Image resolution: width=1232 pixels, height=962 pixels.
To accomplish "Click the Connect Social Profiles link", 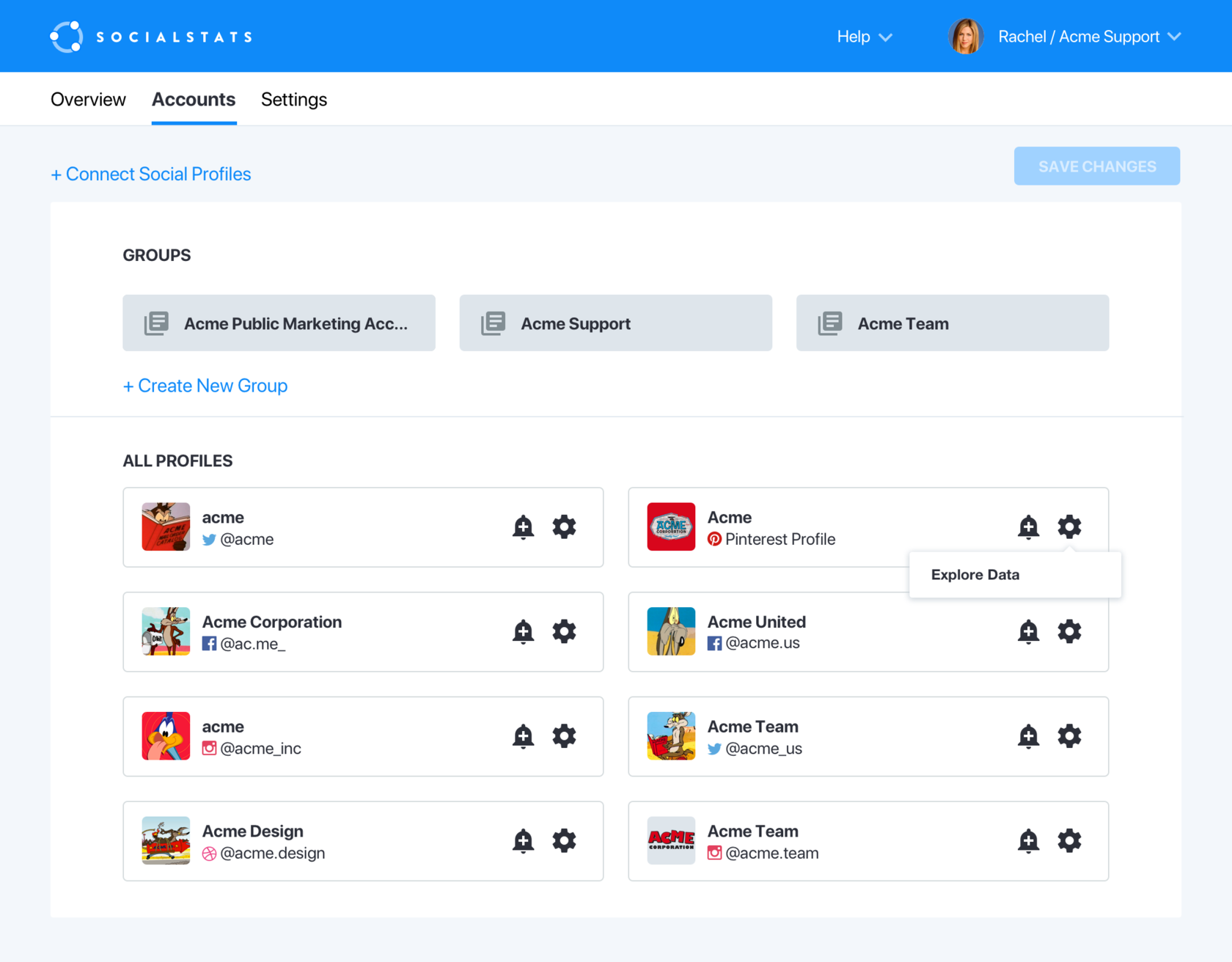I will pyautogui.click(x=151, y=174).
